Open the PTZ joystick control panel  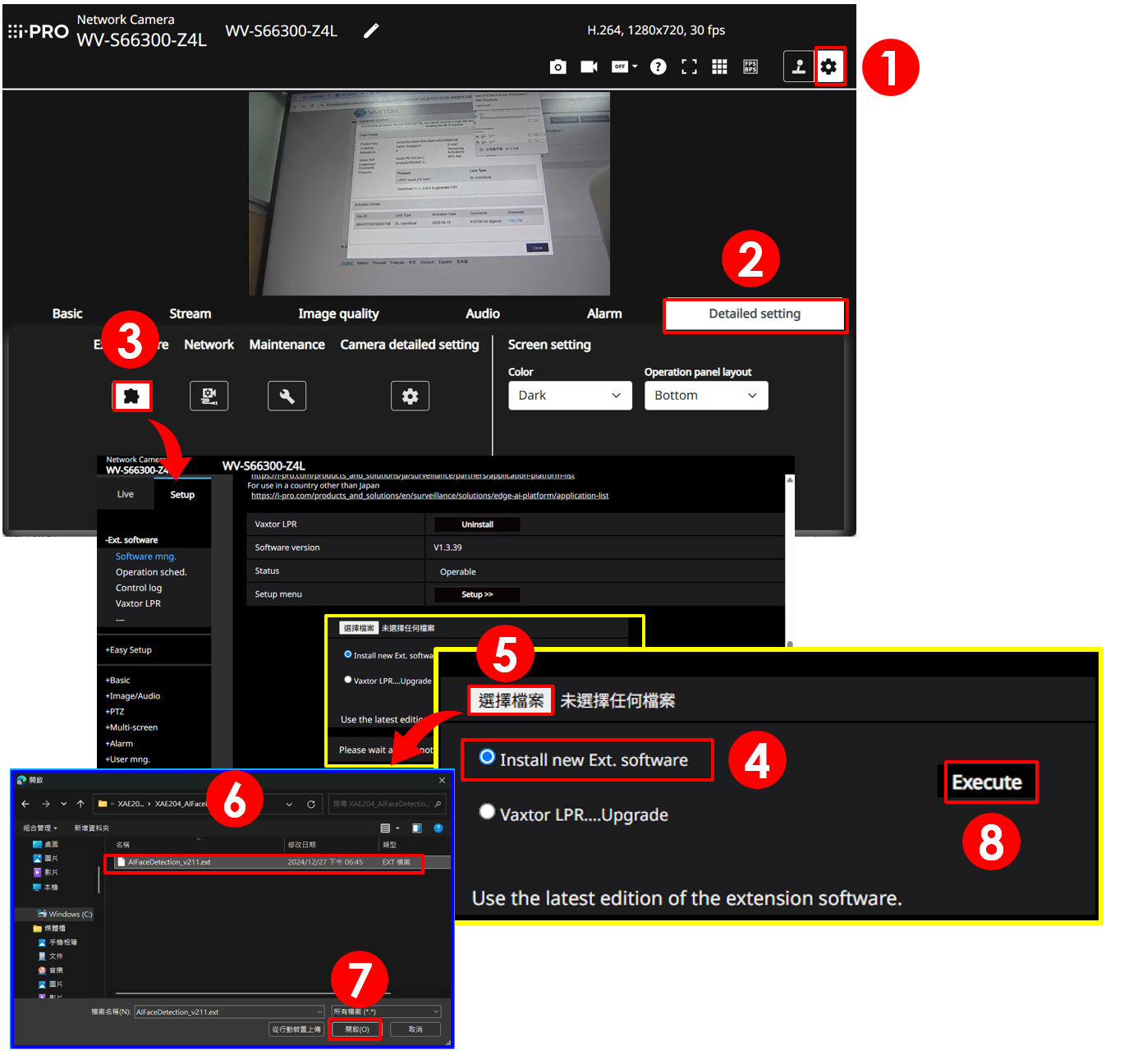point(798,66)
